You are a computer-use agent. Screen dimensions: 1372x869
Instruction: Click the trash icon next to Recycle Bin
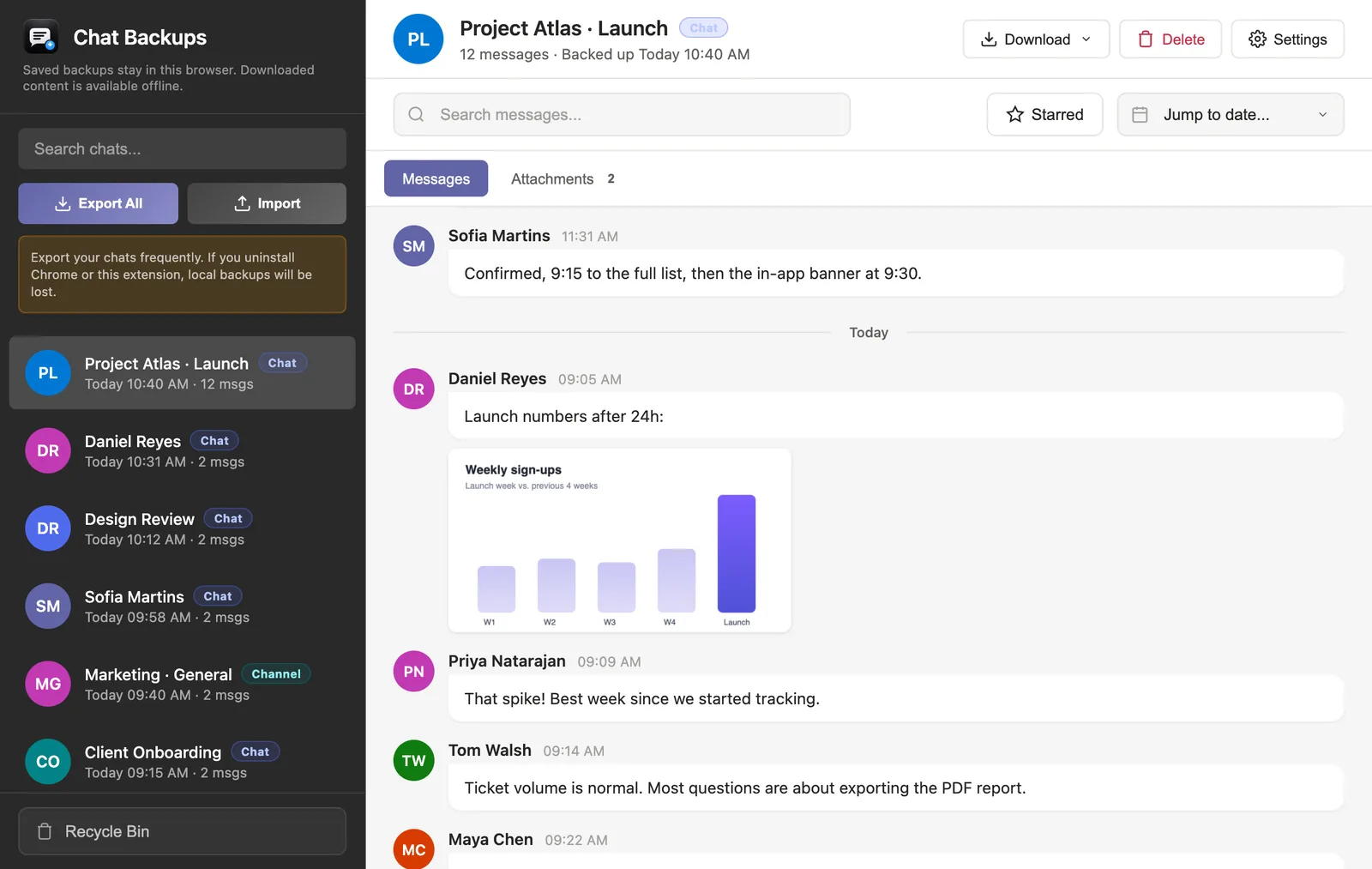tap(45, 831)
